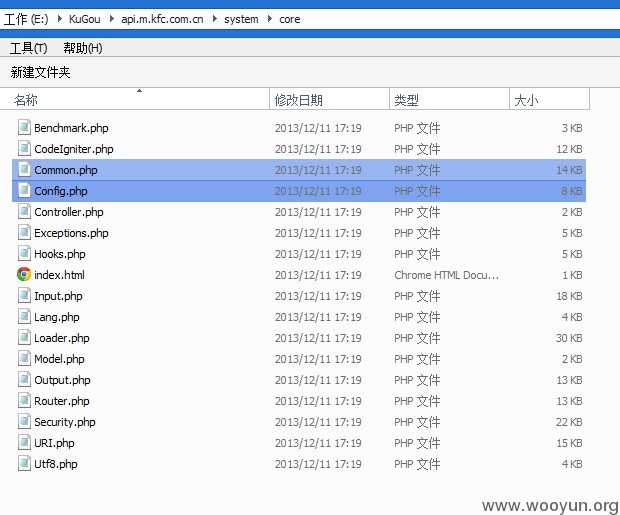Expand the arrow after KuGou breadcrumb
The image size is (620, 515).
click(x=112, y=19)
